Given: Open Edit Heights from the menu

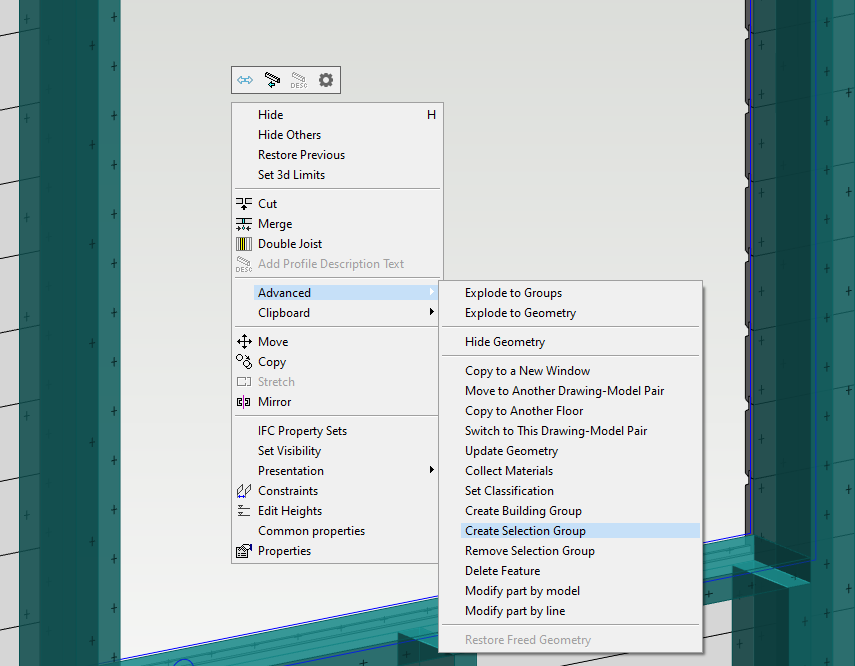Looking at the screenshot, I should 289,511.
